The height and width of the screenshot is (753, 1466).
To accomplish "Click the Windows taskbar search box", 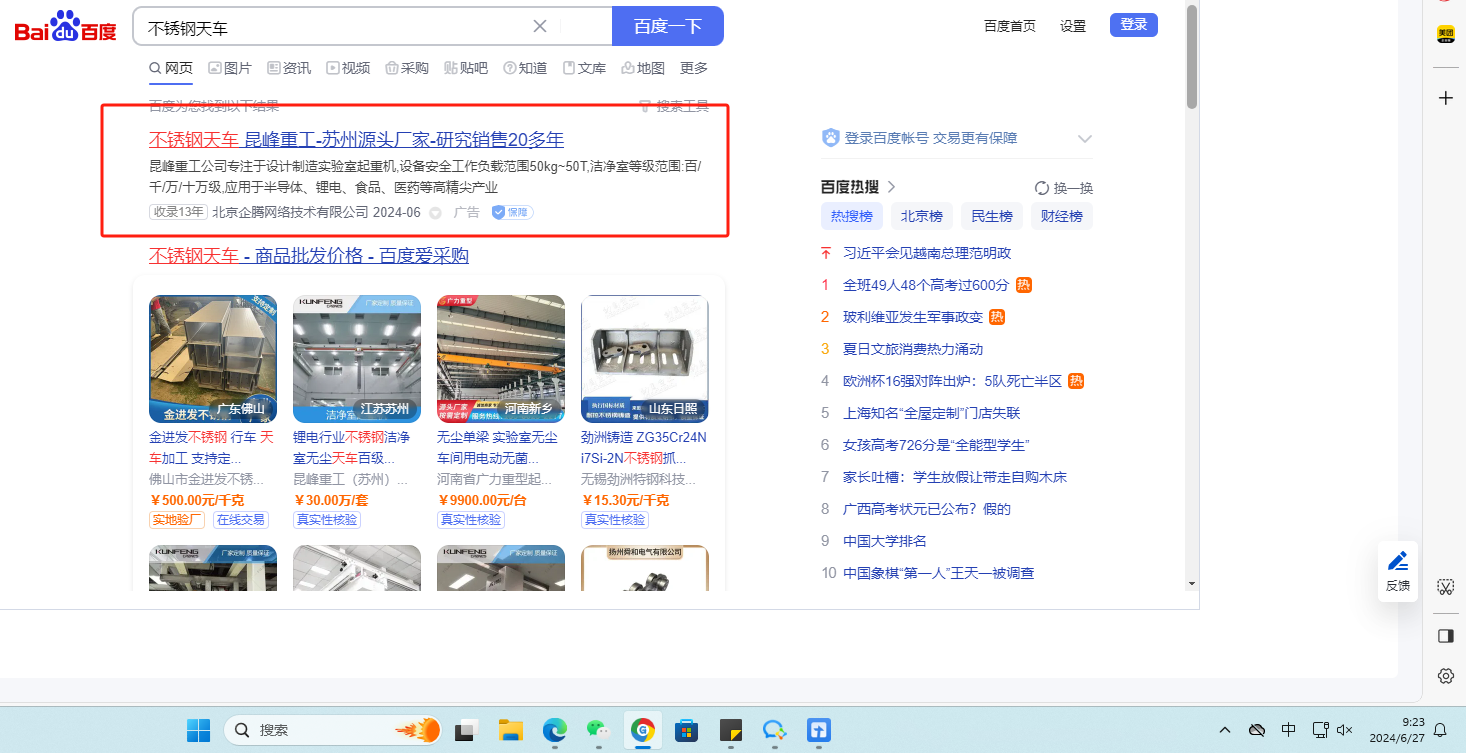I will (332, 730).
